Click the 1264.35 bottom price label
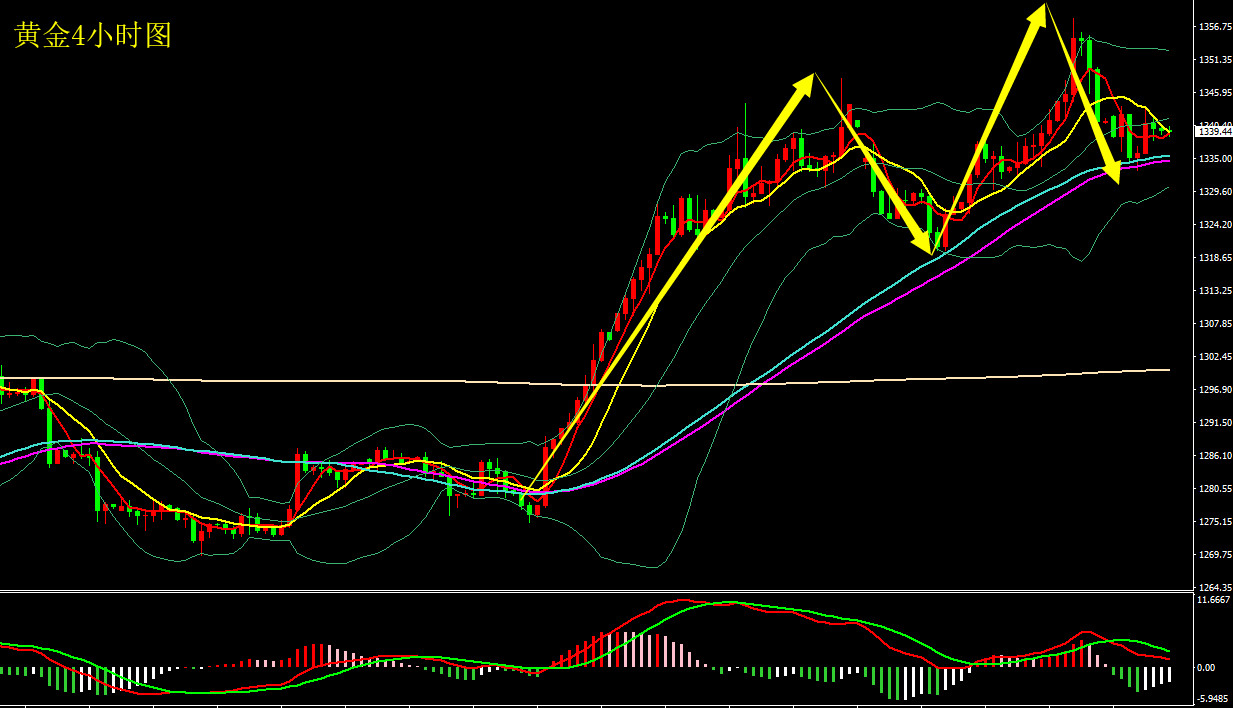The height and width of the screenshot is (708, 1233). (x=1215, y=588)
